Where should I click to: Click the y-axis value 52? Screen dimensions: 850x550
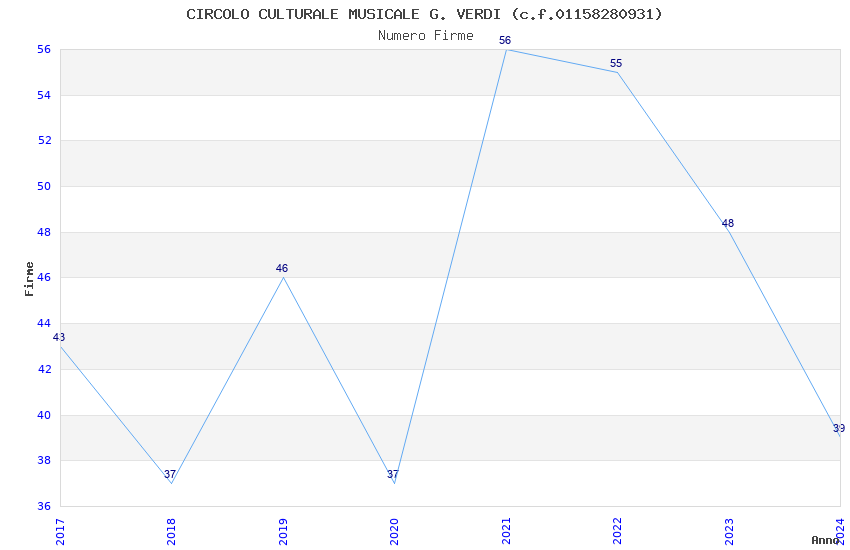[44, 140]
